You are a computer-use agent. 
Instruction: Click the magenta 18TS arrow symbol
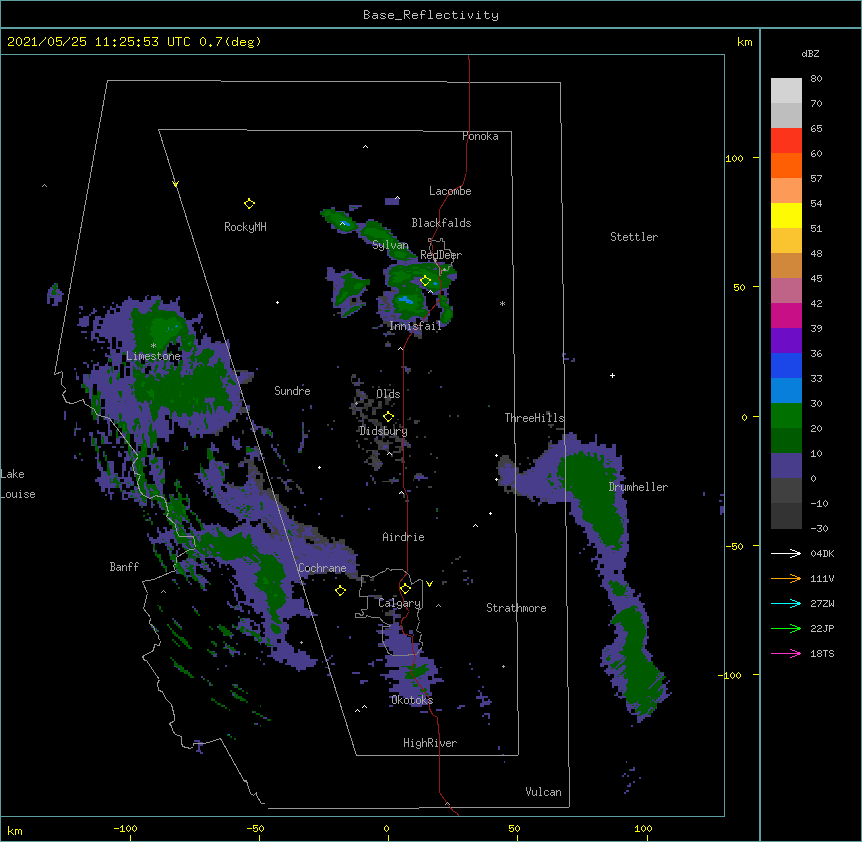[786, 653]
